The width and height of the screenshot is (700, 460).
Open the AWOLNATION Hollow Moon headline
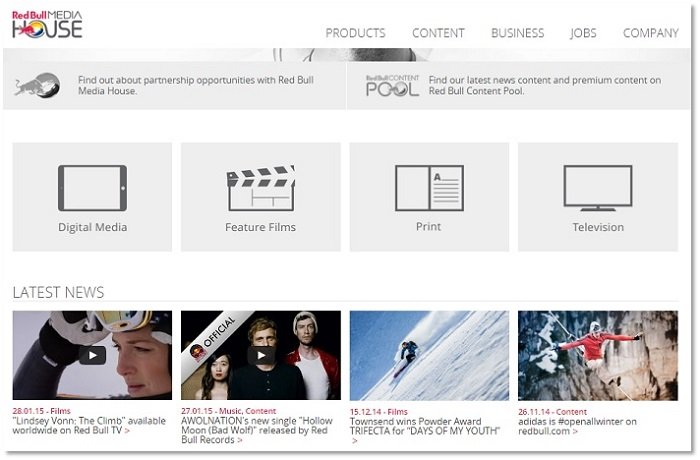click(x=257, y=430)
